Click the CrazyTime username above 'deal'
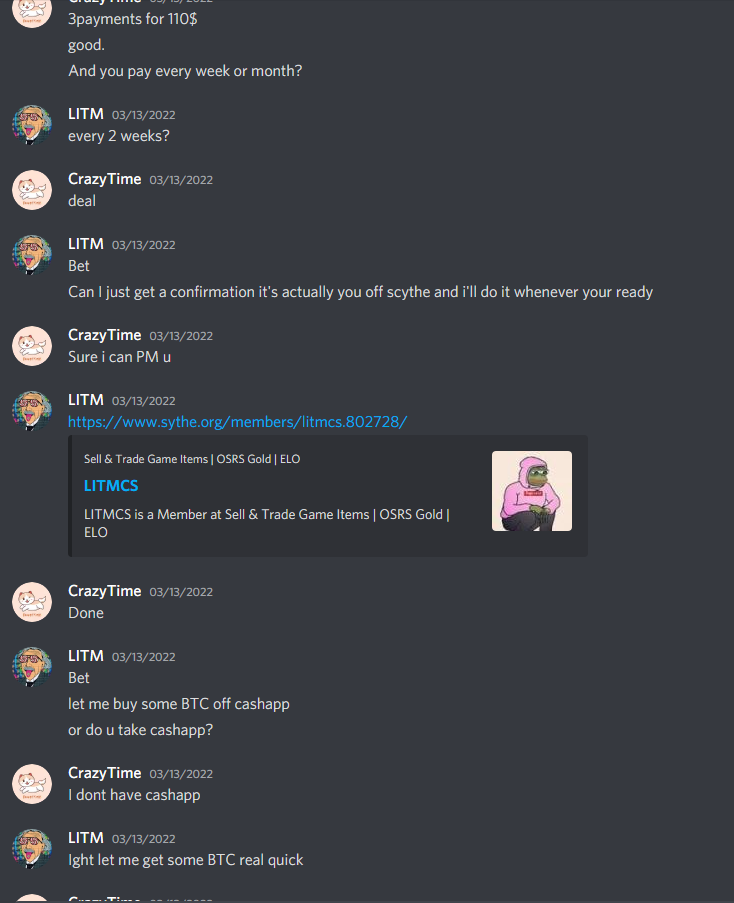The width and height of the screenshot is (734, 903). pos(105,179)
